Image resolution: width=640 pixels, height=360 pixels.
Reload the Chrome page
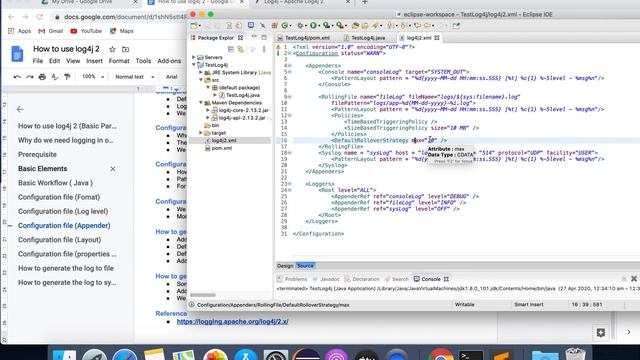40,17
